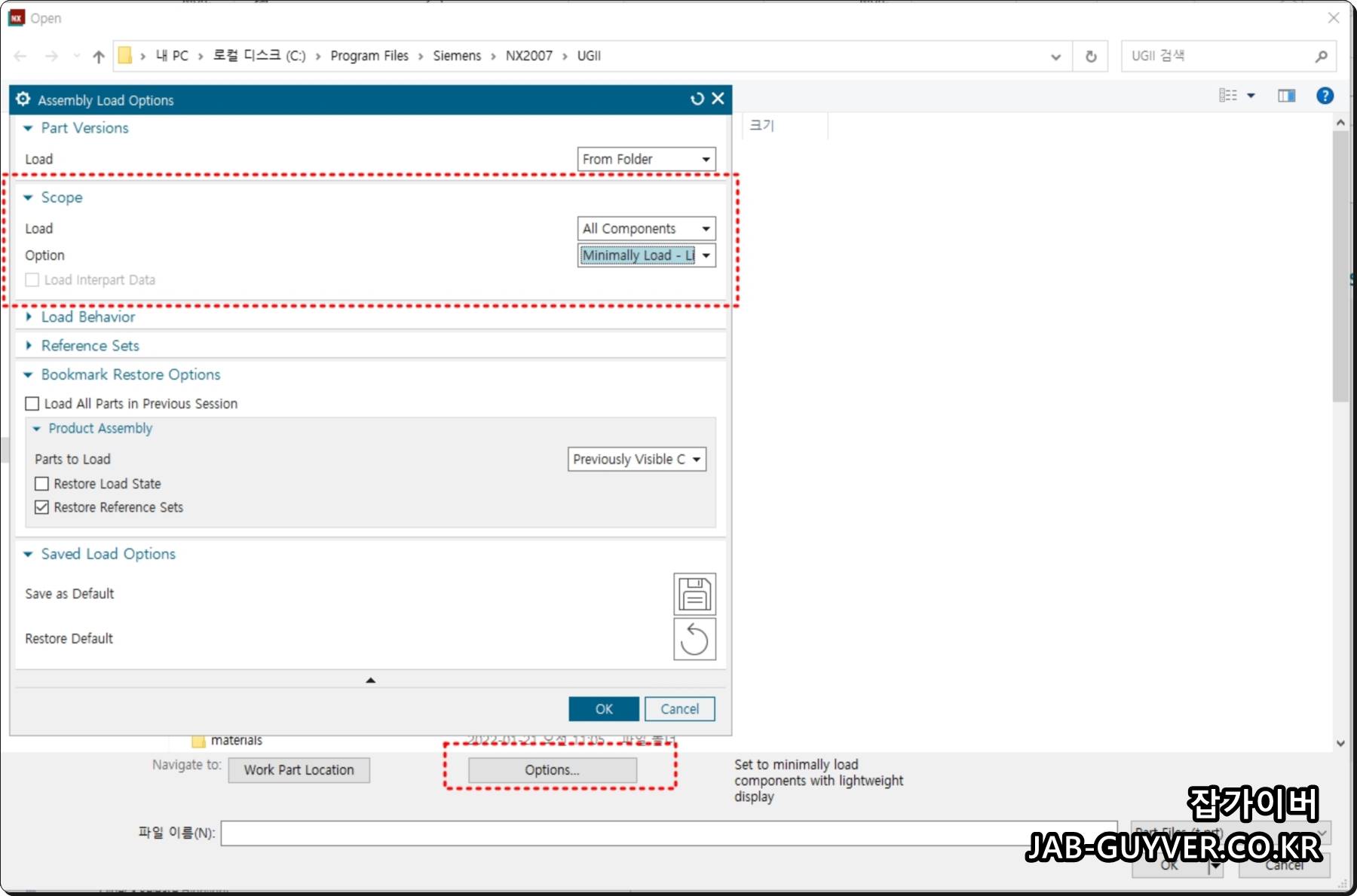
Task: Open the Parts to Load dropdown
Action: (x=637, y=460)
